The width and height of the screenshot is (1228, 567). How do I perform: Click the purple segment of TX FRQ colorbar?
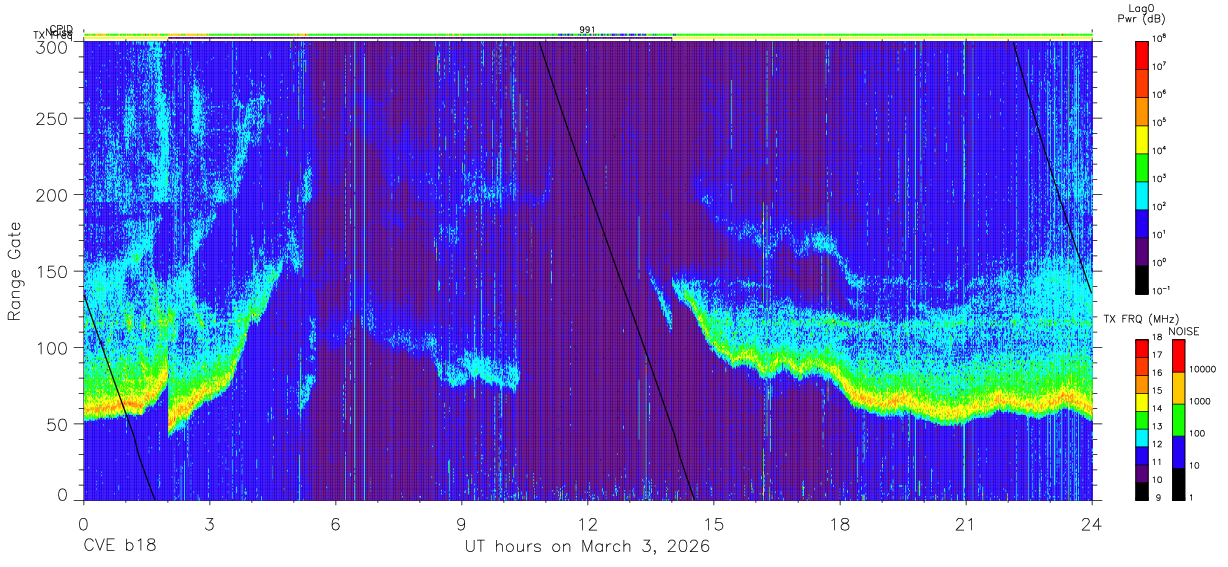(1142, 472)
